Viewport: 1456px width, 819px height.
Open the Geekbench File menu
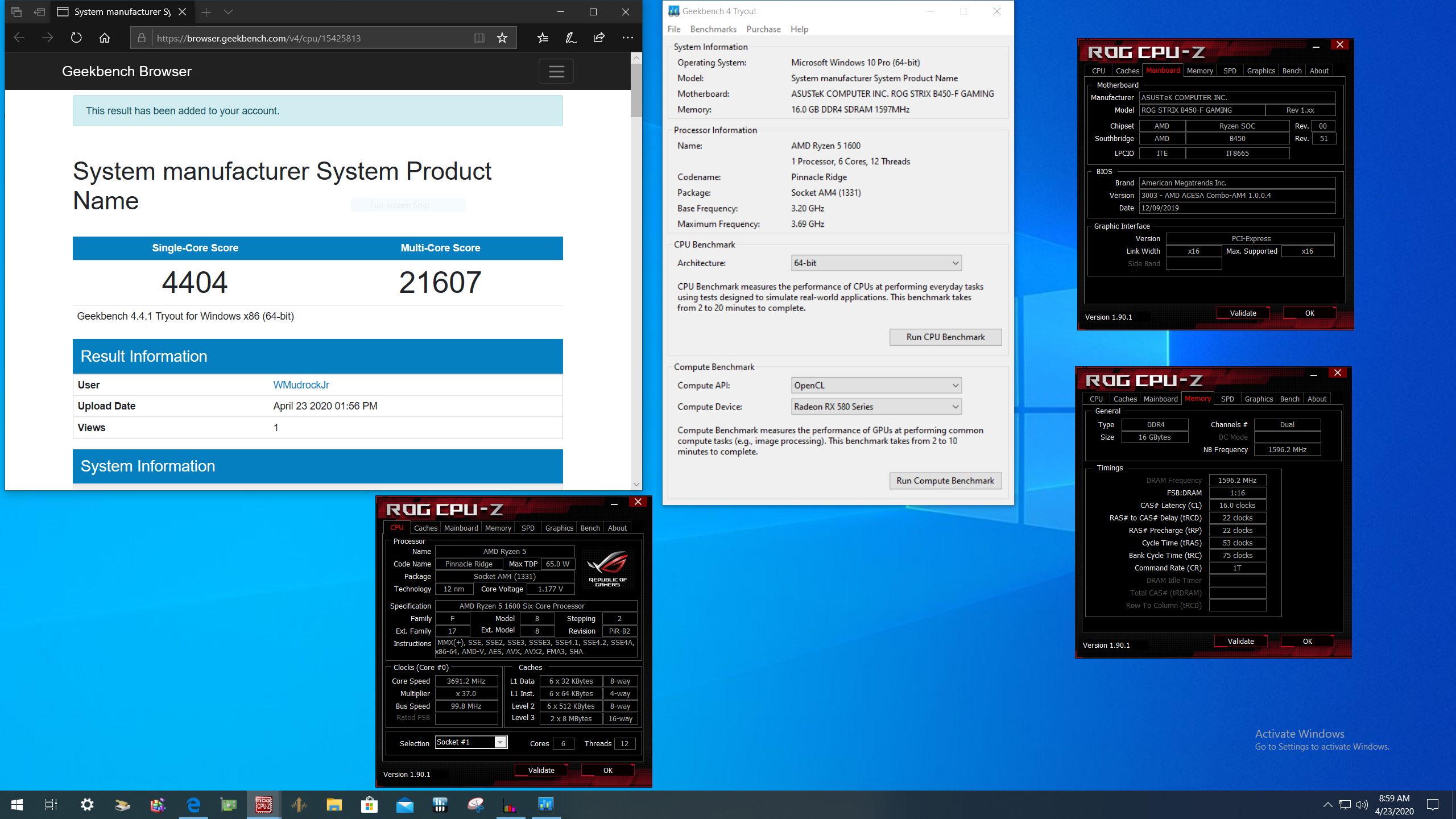coord(674,29)
